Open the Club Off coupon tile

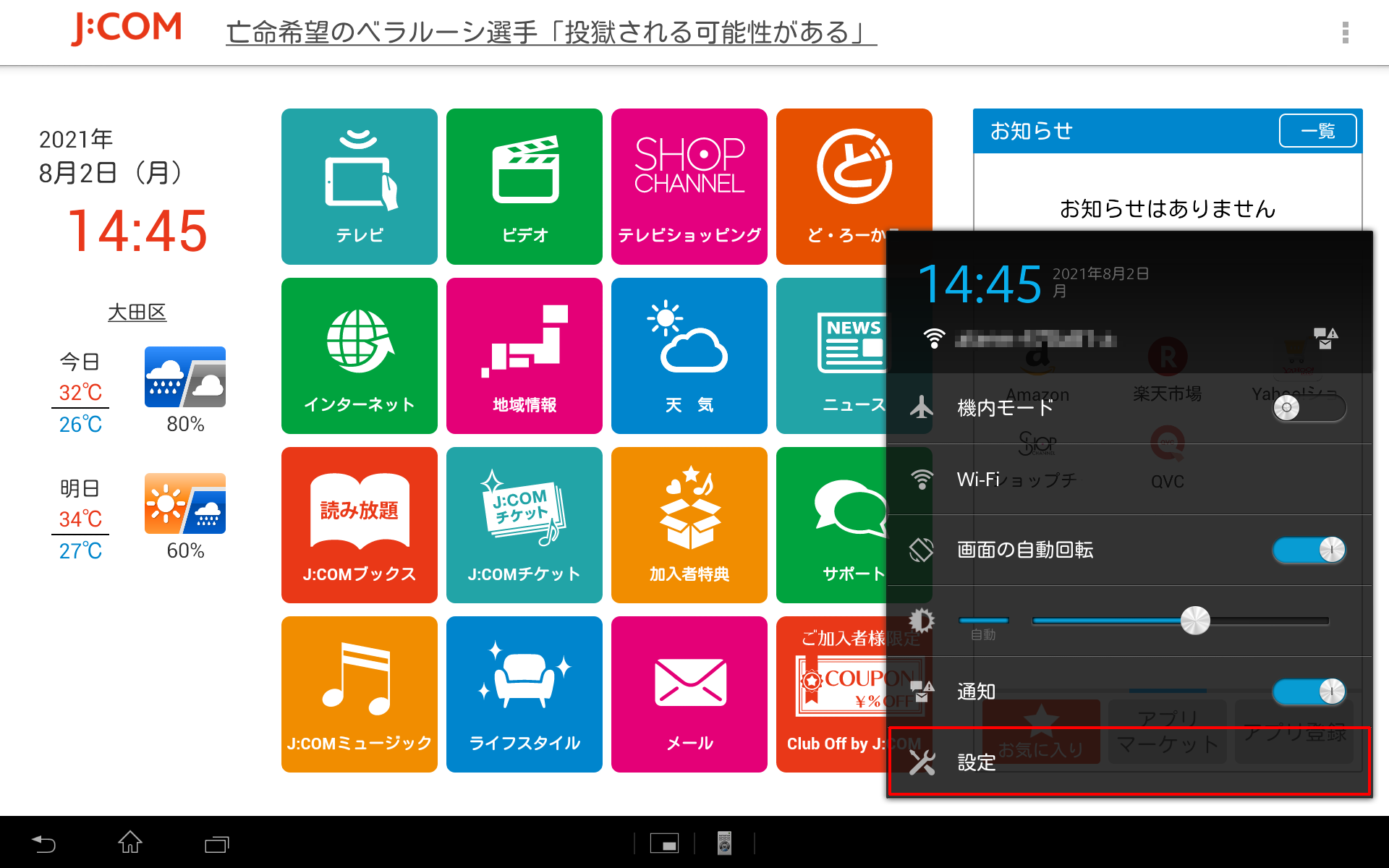[832, 694]
